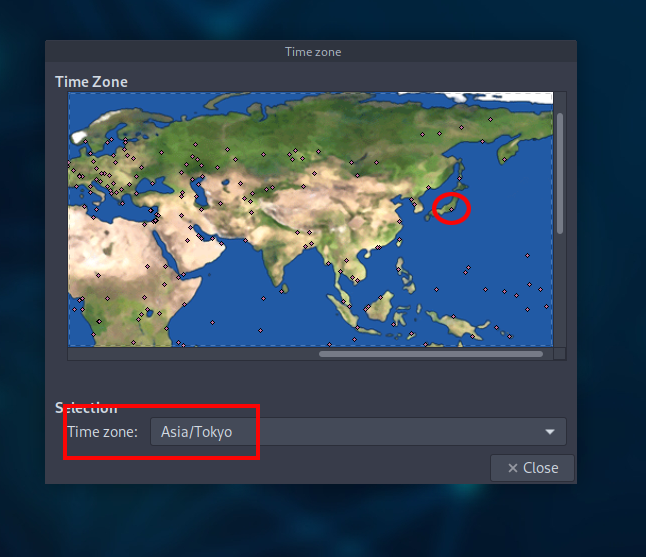
Task: Click the Tokyo marker on the map
Action: point(452,210)
